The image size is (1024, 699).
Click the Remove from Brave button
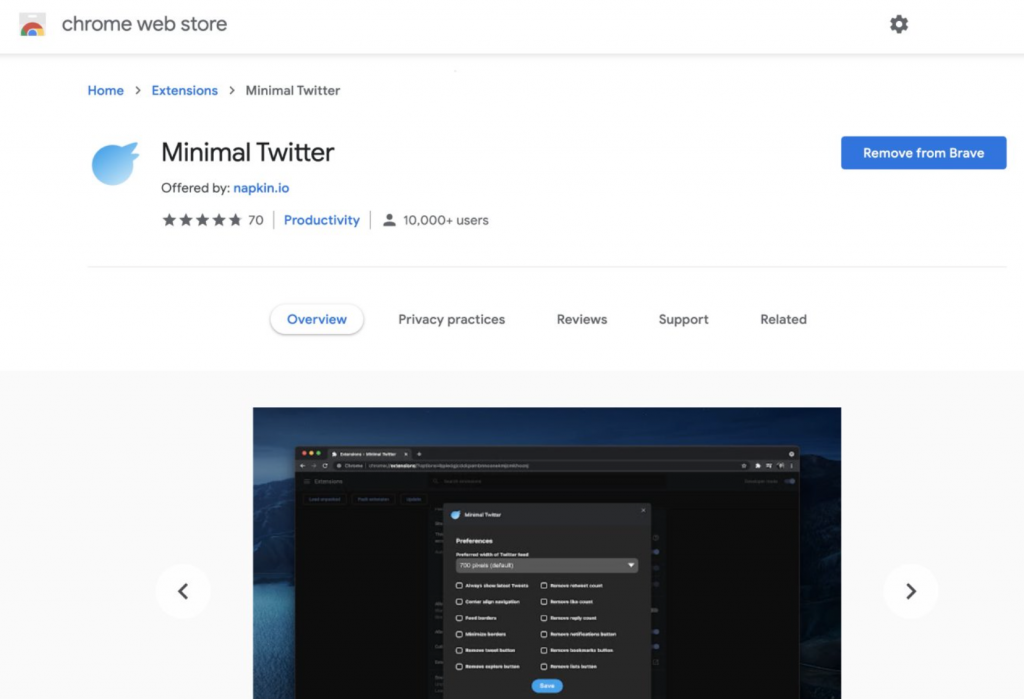point(923,153)
